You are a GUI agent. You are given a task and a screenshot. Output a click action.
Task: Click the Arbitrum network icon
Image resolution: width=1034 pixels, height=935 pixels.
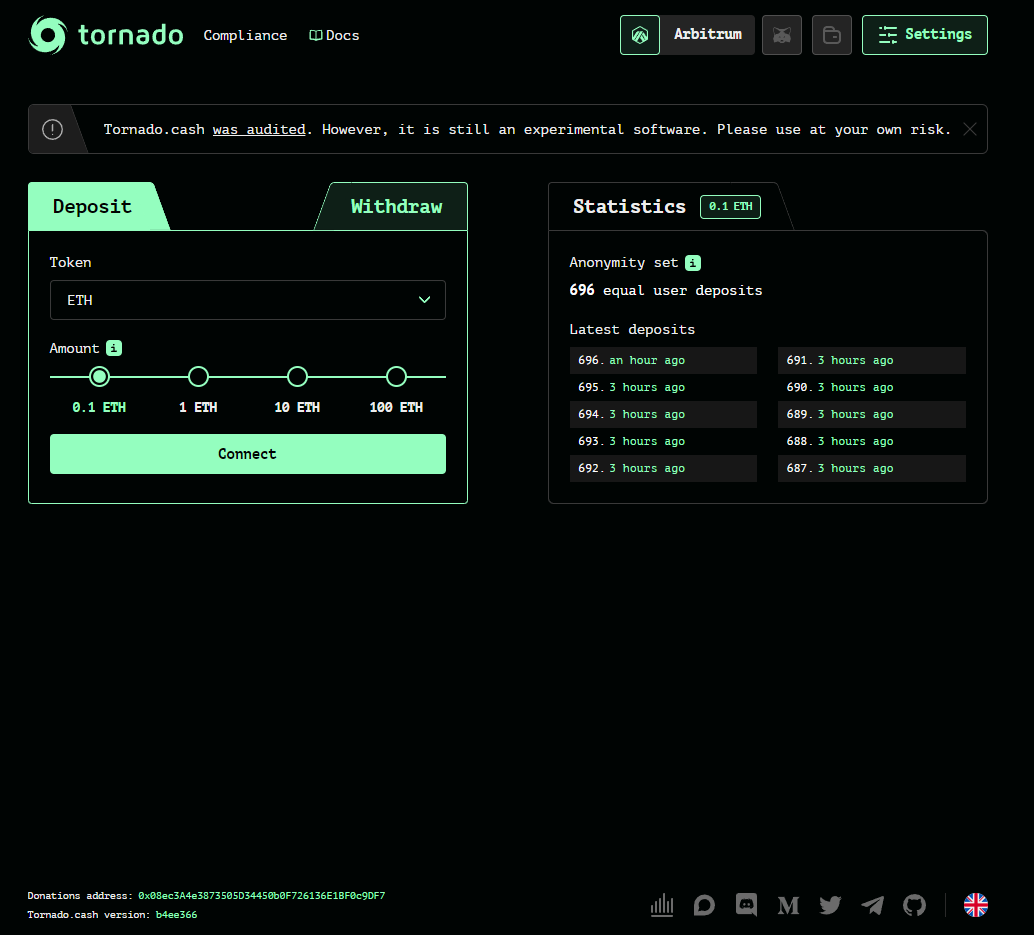[640, 35]
